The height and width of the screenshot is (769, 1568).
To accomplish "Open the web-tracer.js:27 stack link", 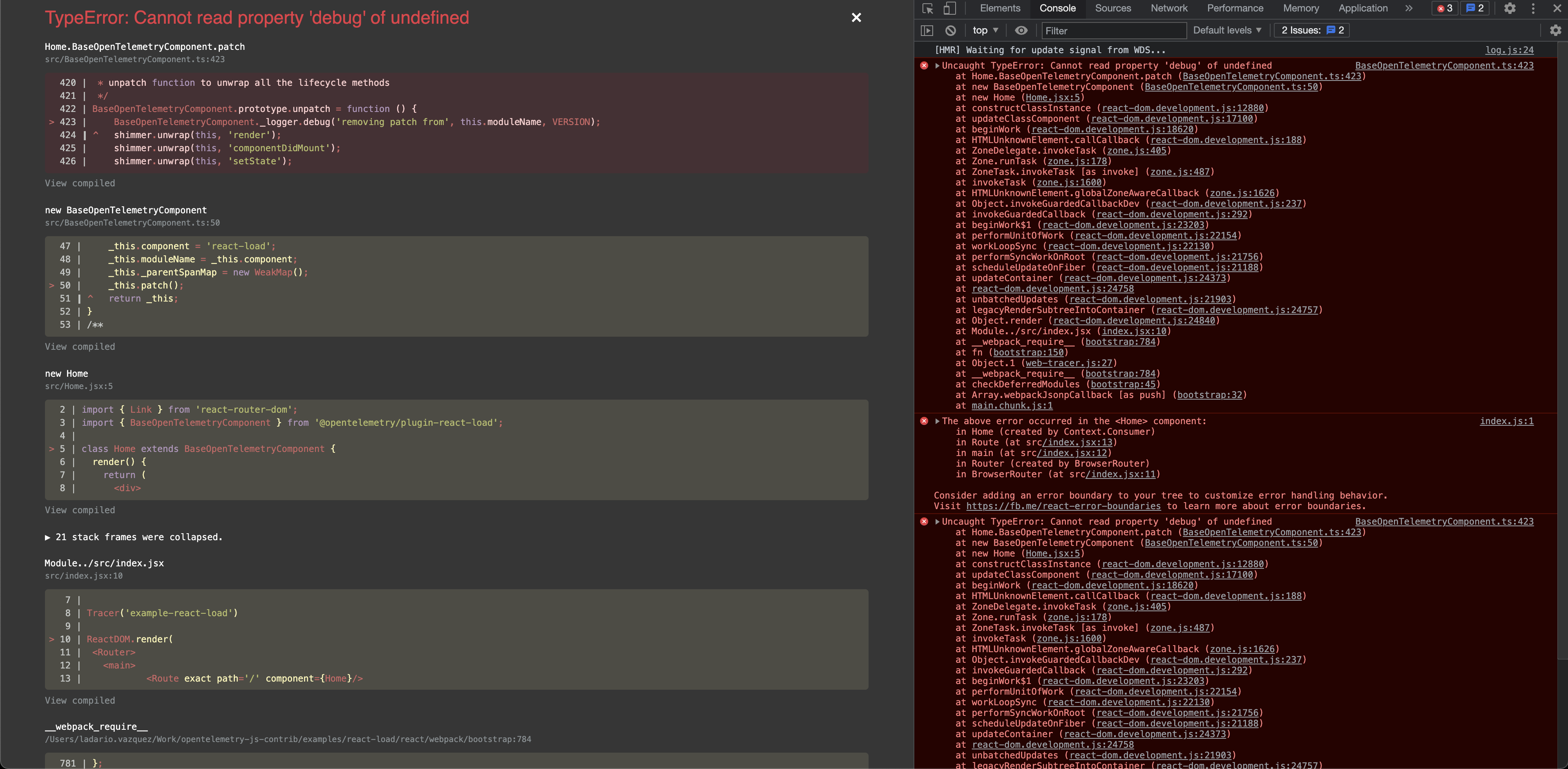I will tap(1068, 364).
